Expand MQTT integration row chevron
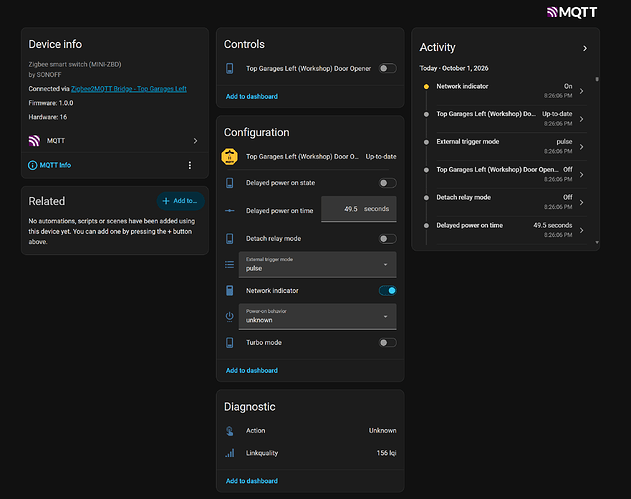 point(195,141)
